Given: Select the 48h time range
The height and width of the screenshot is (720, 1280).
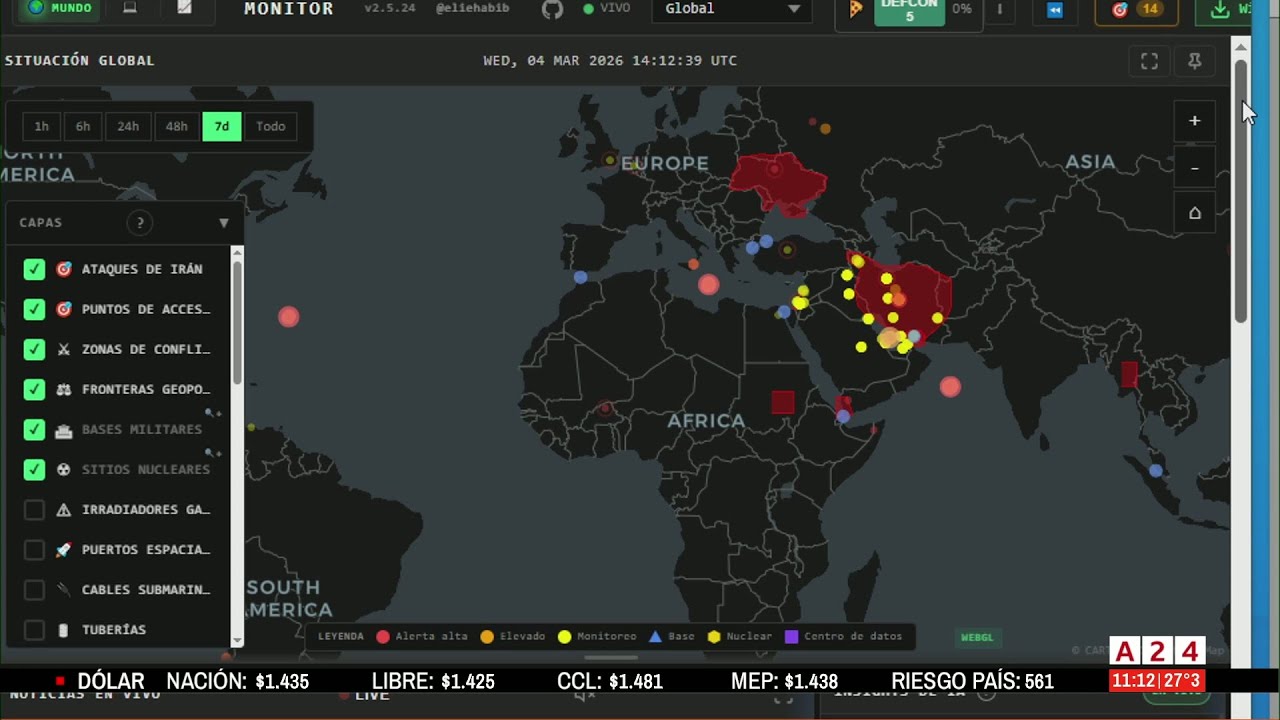Looking at the screenshot, I should [176, 126].
